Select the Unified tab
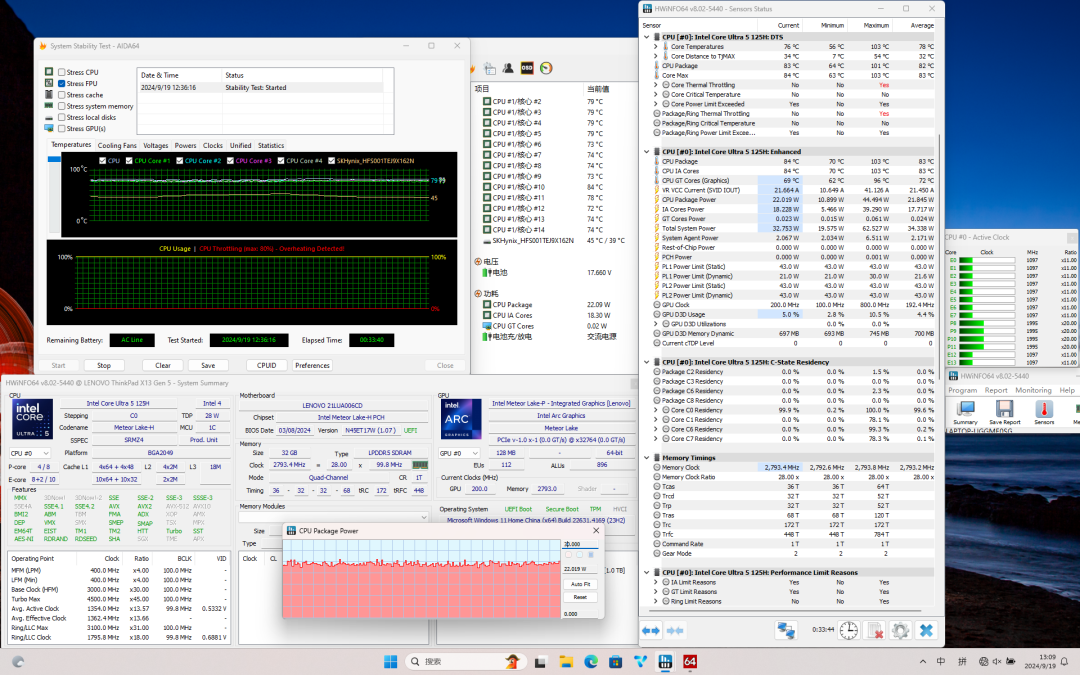Image resolution: width=1080 pixels, height=675 pixels. click(x=240, y=146)
